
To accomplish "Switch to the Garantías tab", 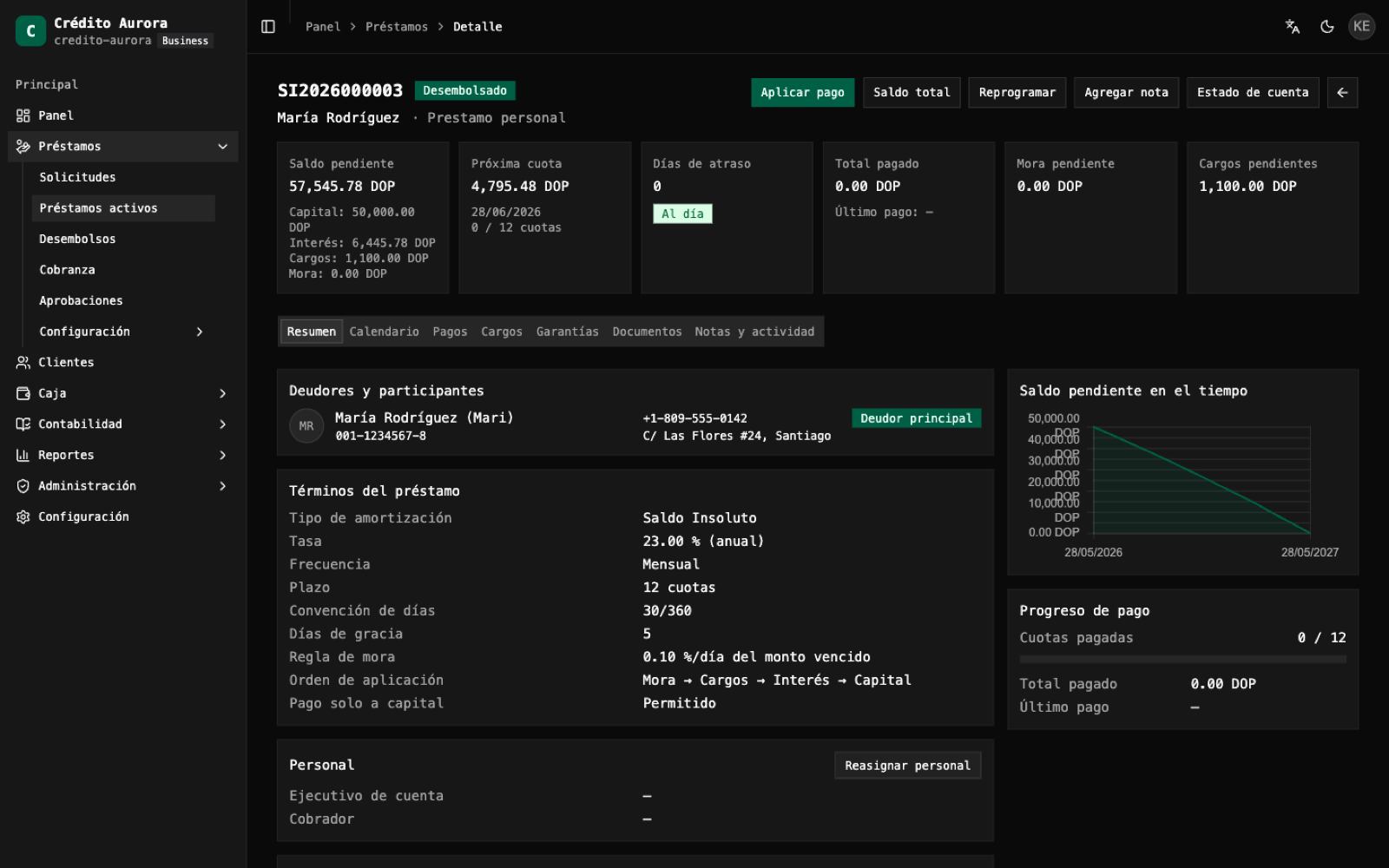I will (567, 332).
